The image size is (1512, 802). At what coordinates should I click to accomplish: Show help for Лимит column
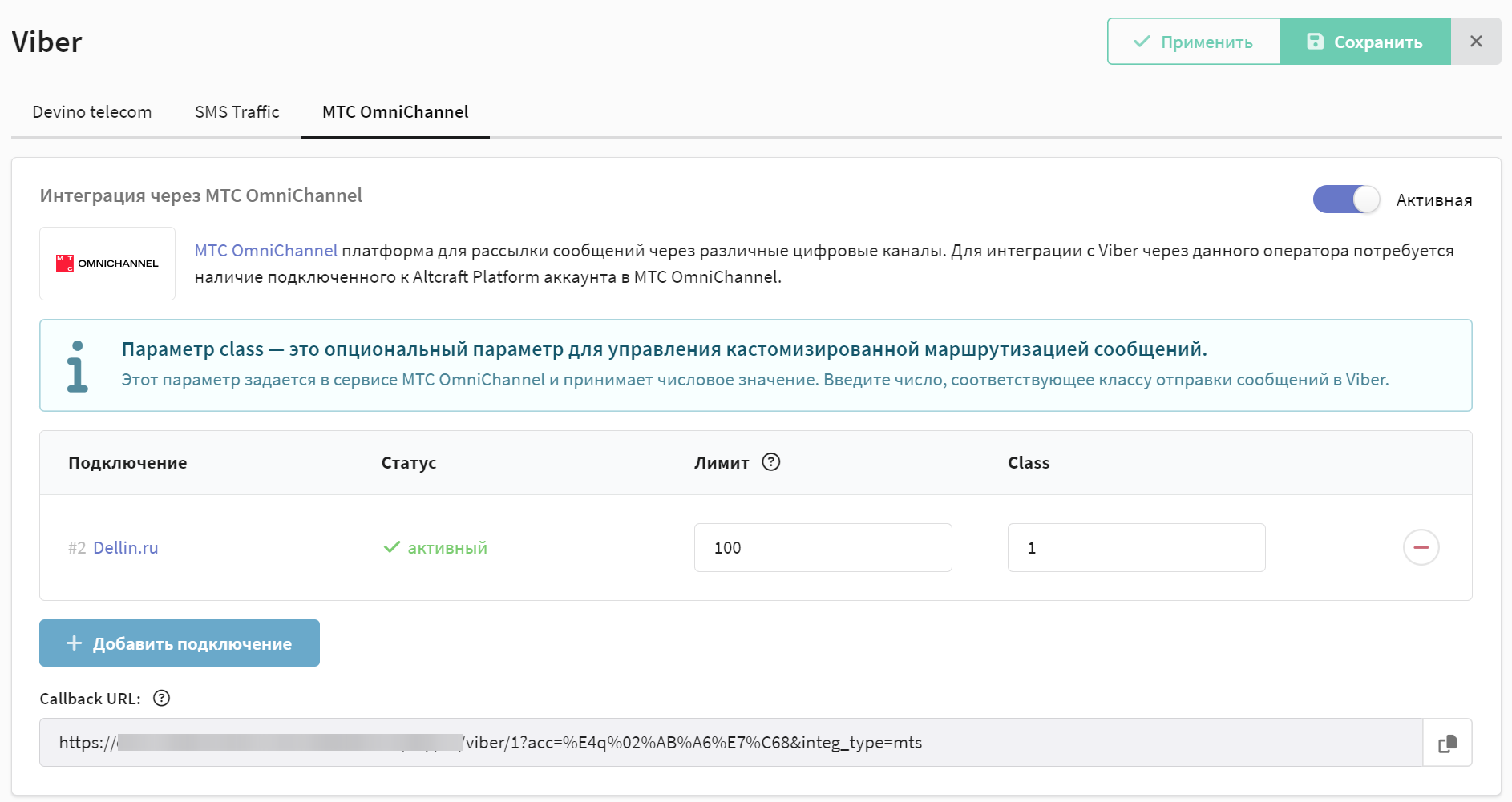pyautogui.click(x=771, y=462)
